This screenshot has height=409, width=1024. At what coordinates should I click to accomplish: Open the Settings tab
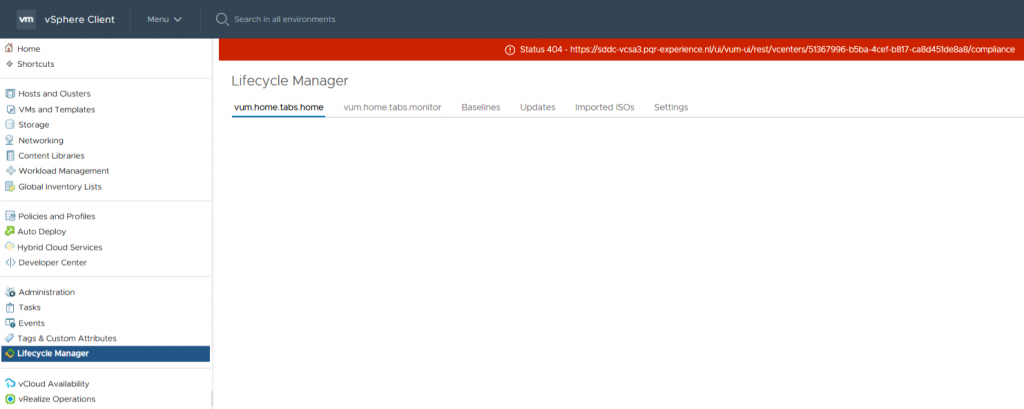click(671, 107)
